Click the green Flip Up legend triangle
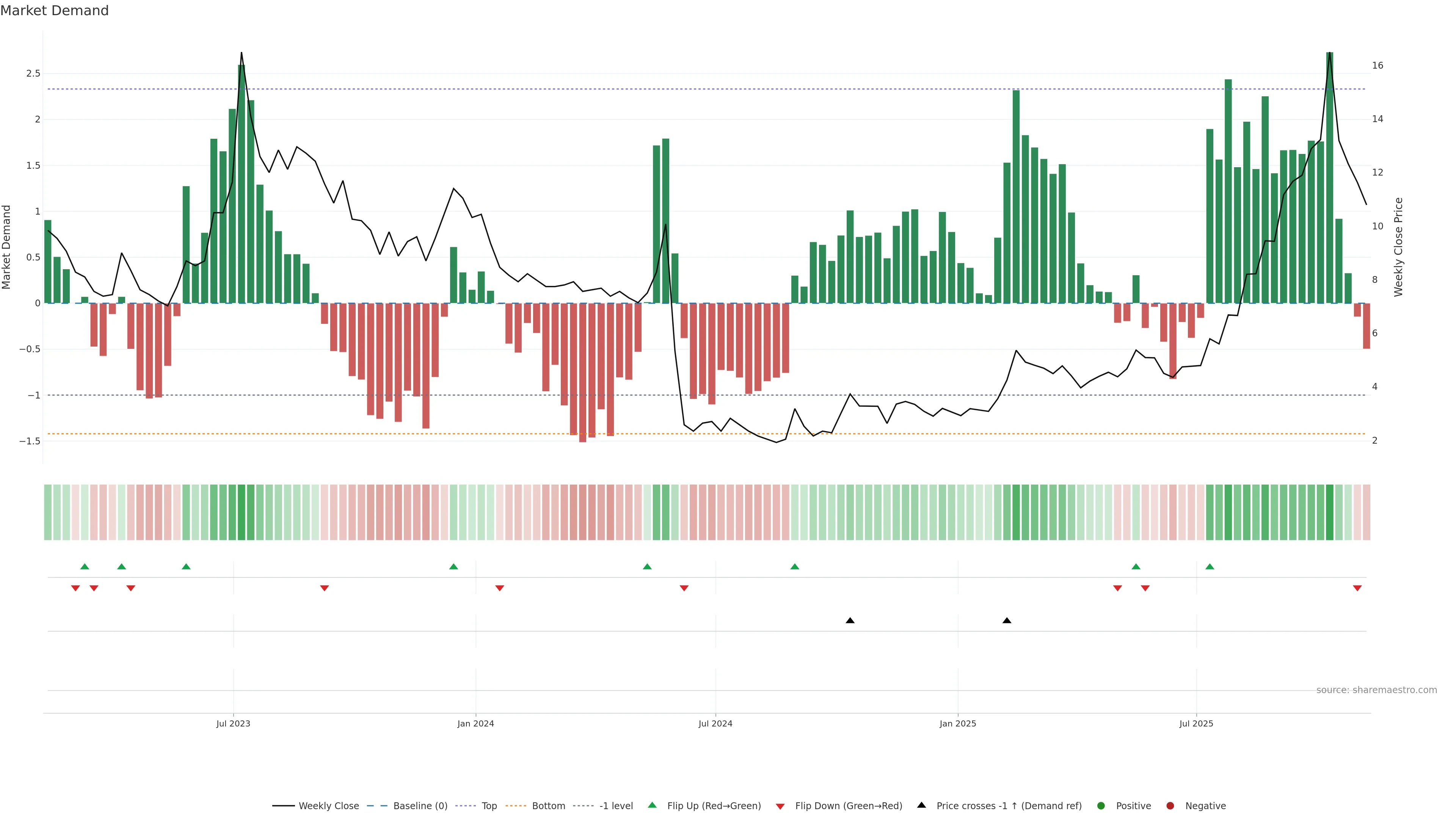Screen dimensions: 1456x819 652,805
